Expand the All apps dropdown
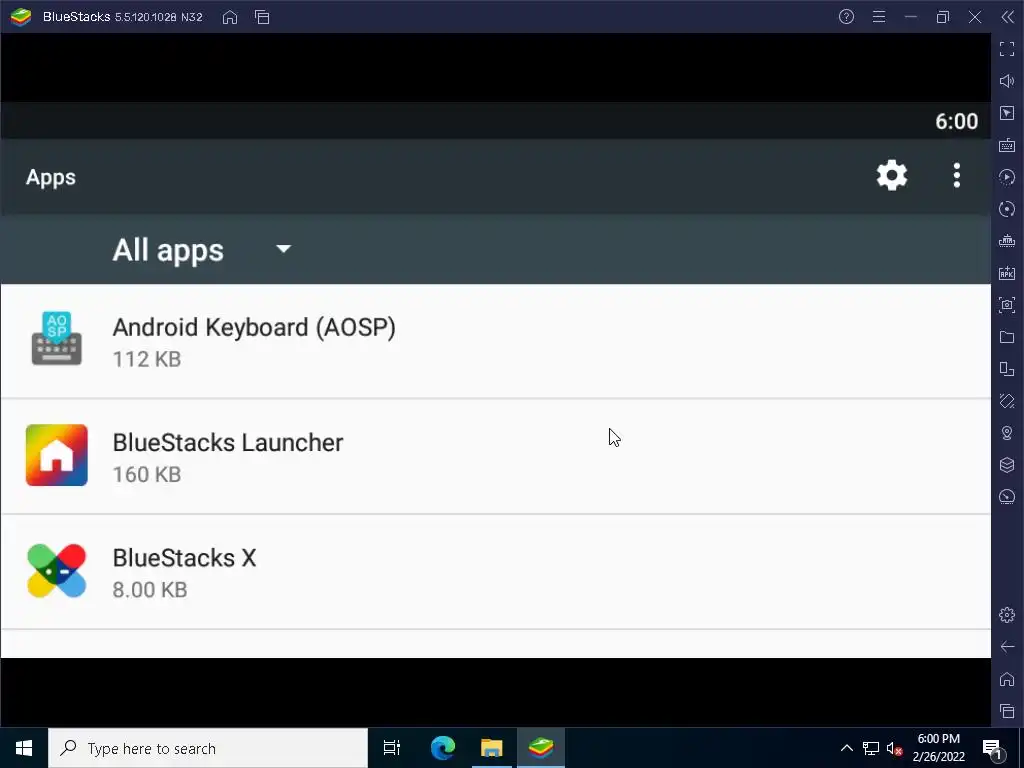This screenshot has height=768, width=1024. click(202, 250)
